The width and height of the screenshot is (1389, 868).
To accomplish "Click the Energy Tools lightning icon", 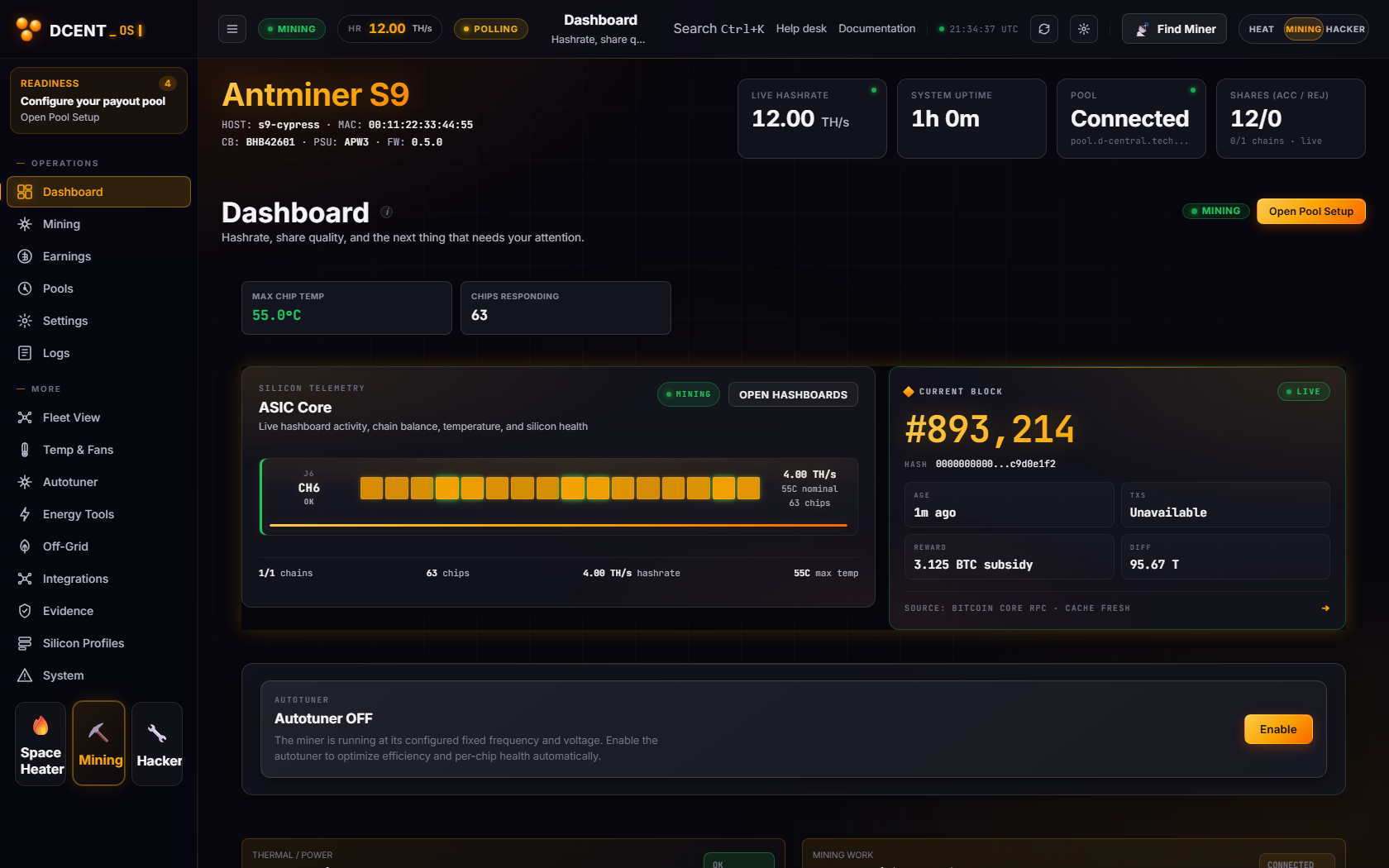I will (25, 514).
